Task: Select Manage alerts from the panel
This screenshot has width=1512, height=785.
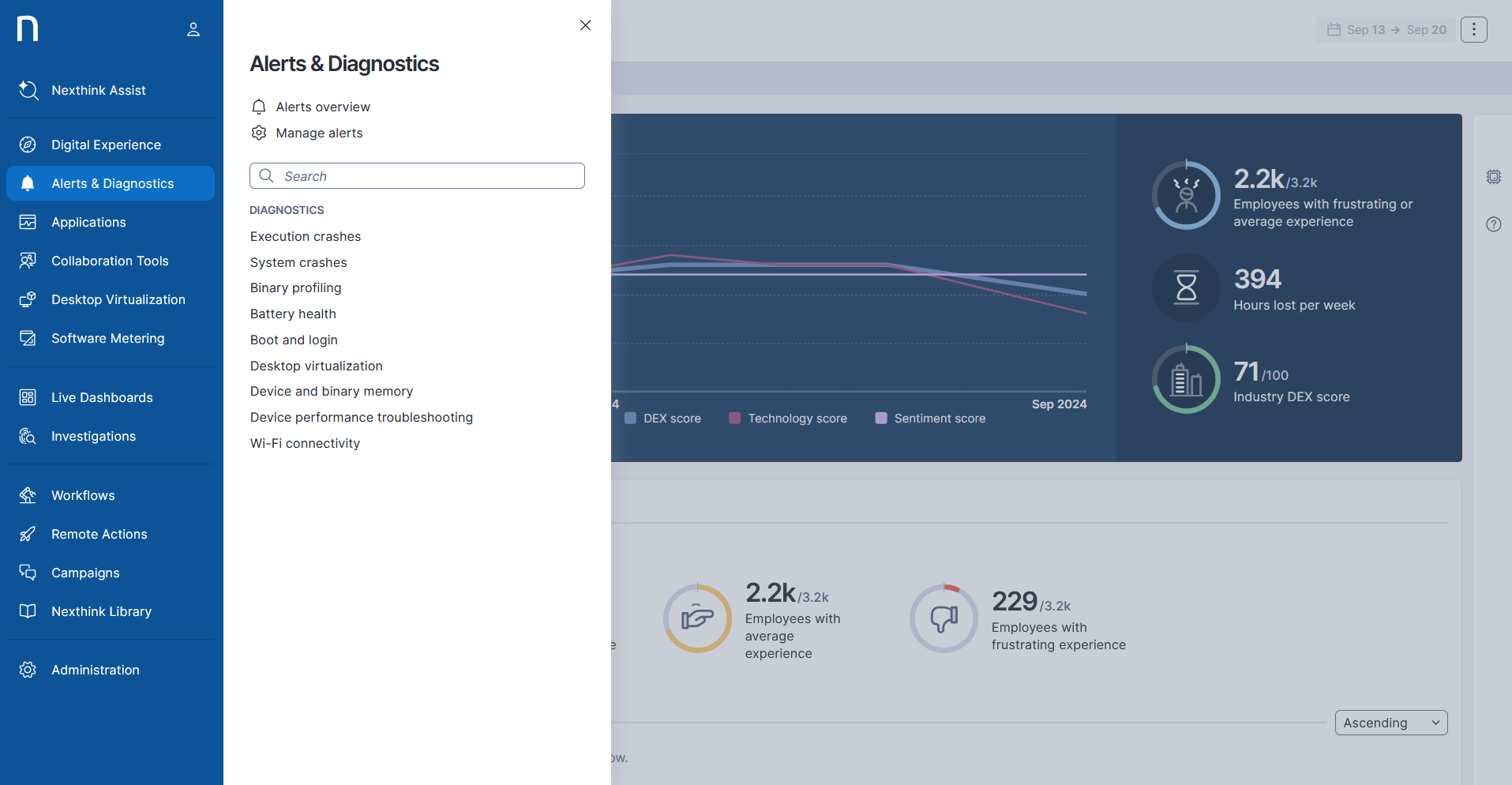Action: 319,133
